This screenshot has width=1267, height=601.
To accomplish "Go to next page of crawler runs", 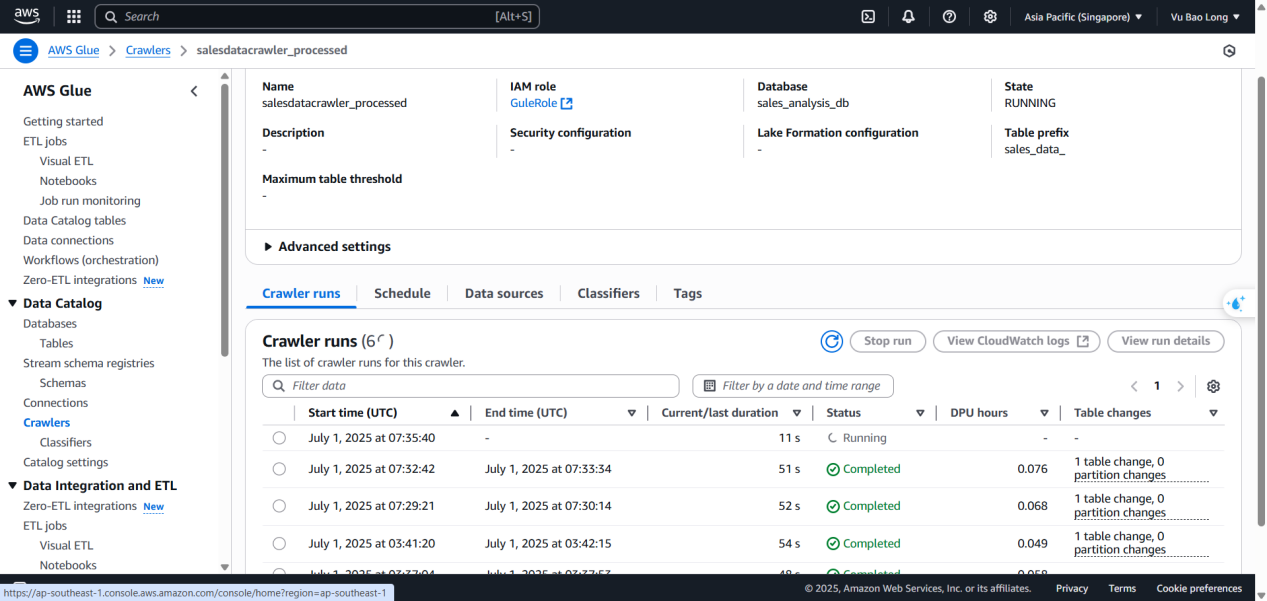I will (x=1180, y=386).
